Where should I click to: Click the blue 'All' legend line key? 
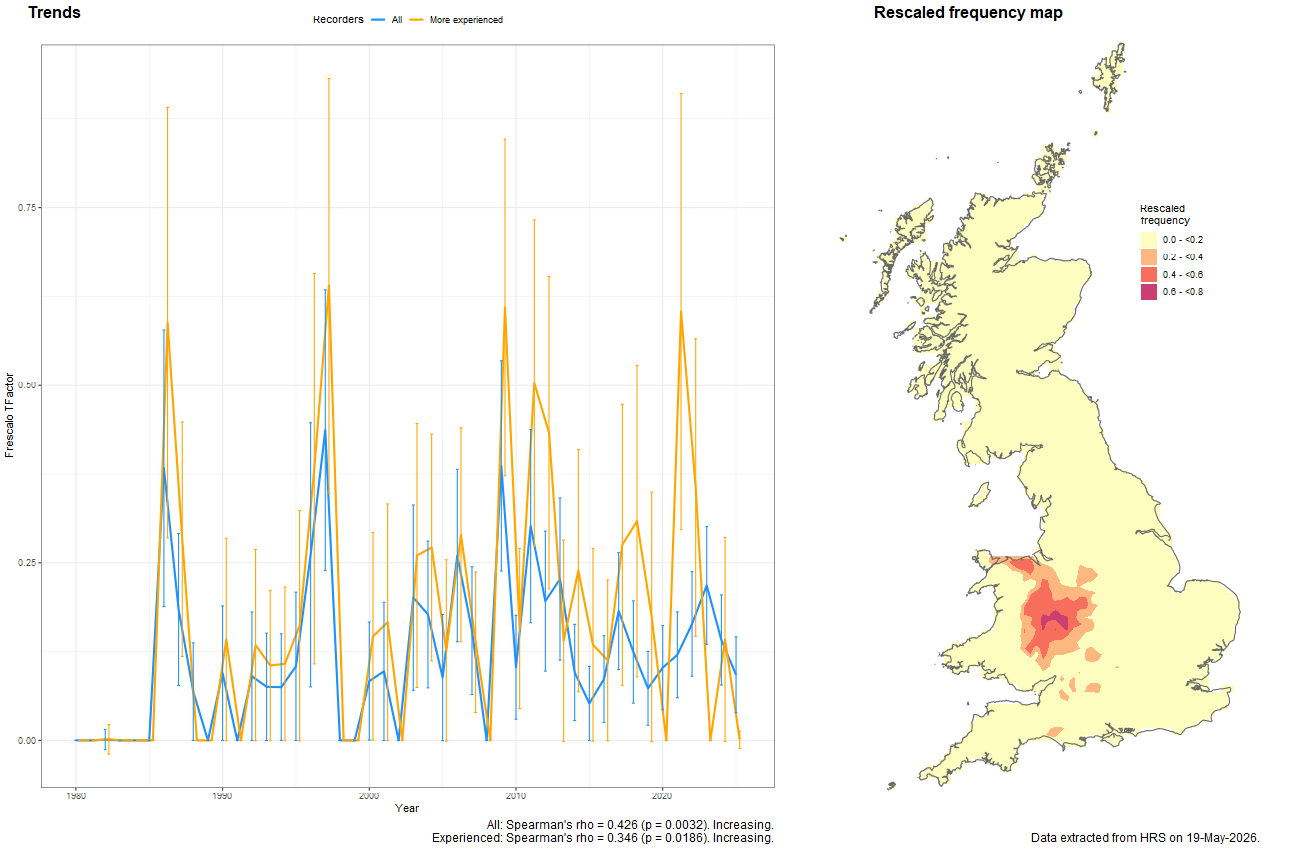[380, 20]
